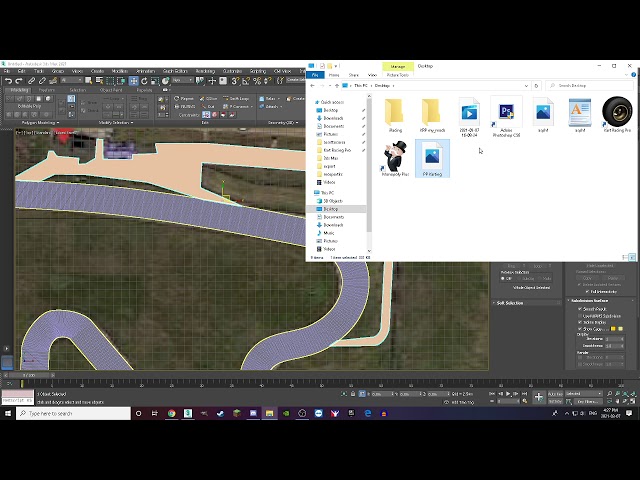
Task: Click the second Show Cage color swatch
Action: pos(620,329)
